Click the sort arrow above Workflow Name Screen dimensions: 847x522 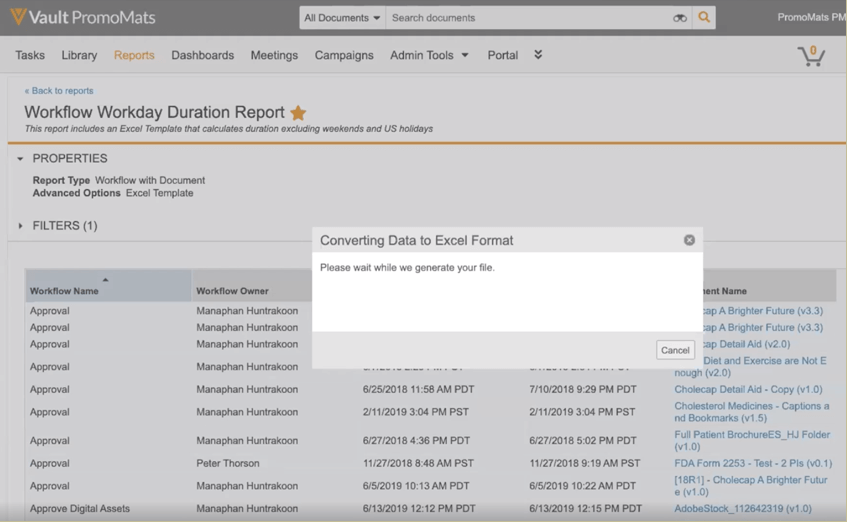click(105, 280)
